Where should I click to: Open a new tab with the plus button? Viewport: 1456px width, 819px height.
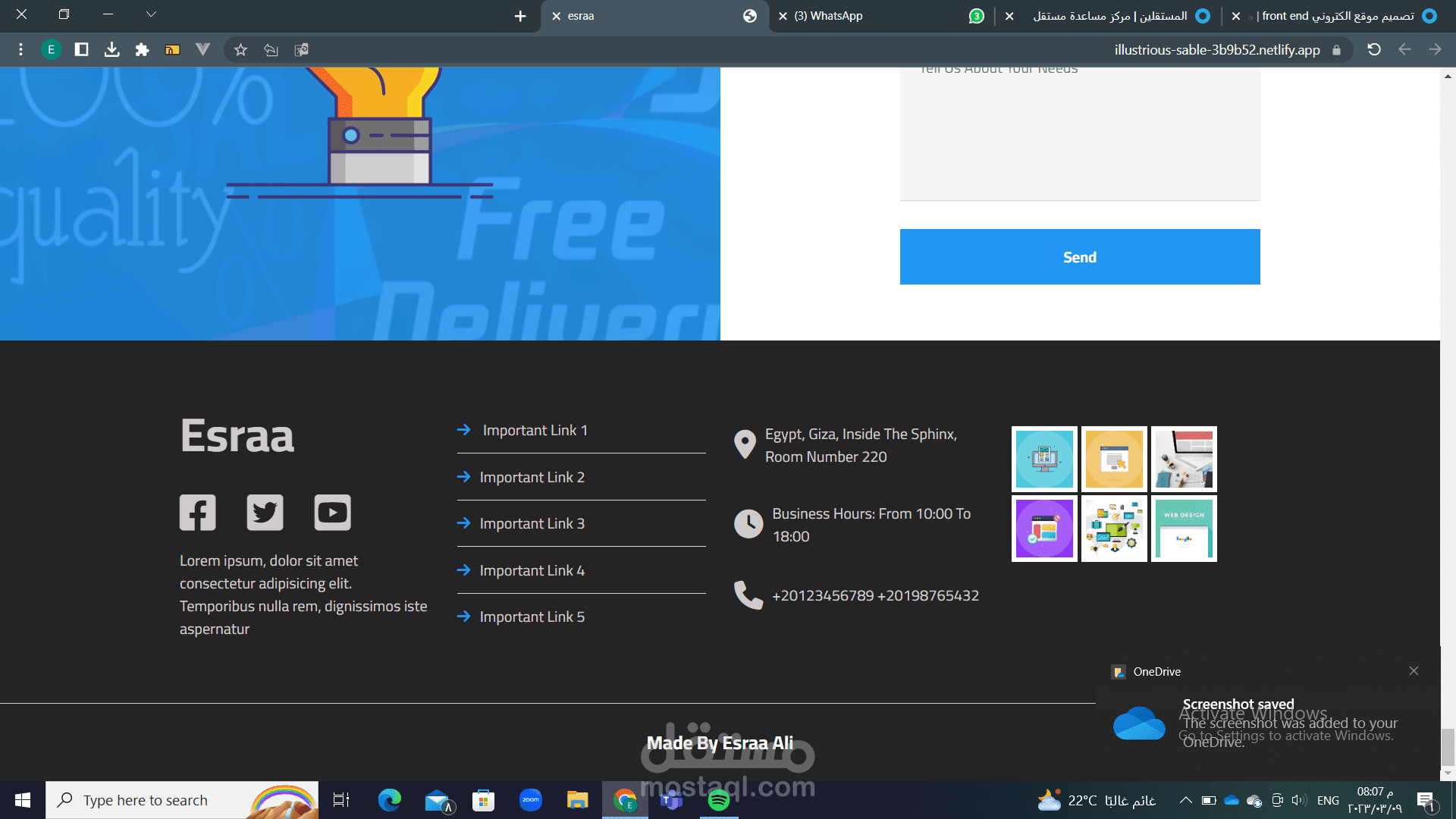tap(520, 16)
